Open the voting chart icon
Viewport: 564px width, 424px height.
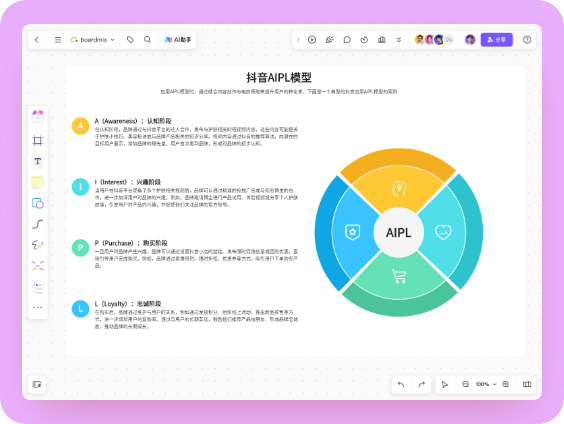pyautogui.click(x=382, y=40)
